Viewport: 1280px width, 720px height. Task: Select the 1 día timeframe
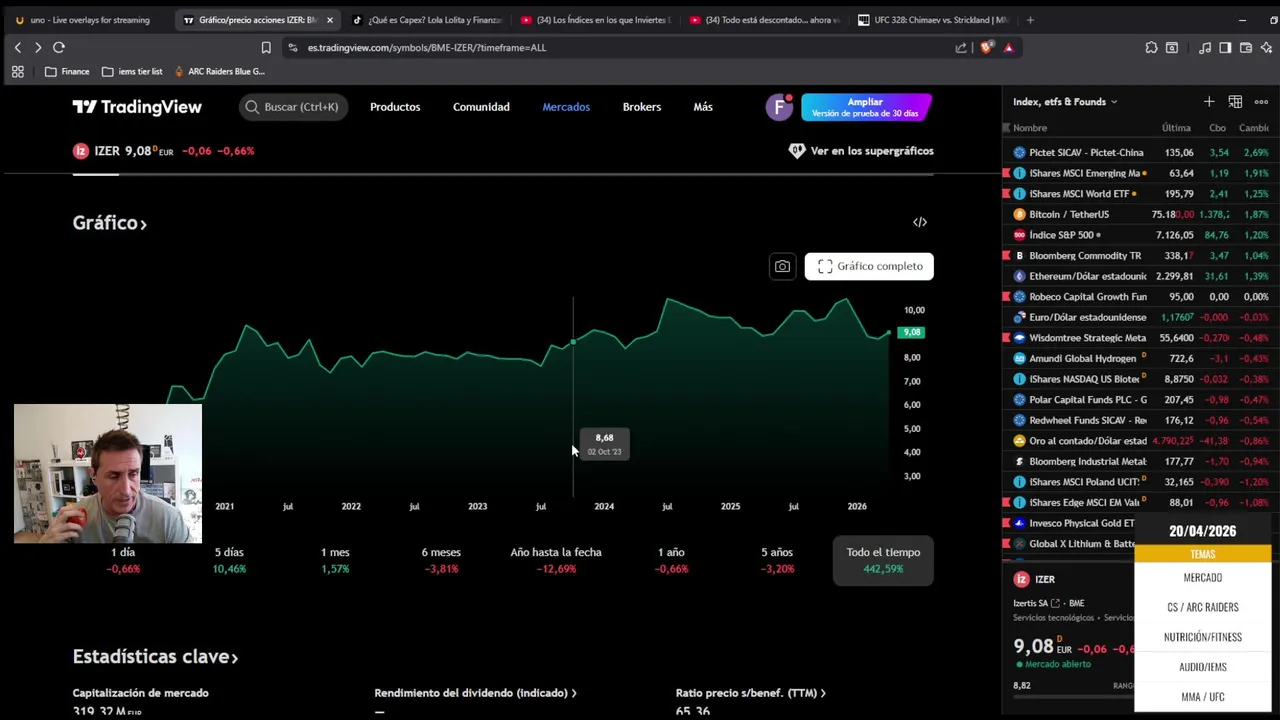coord(123,560)
